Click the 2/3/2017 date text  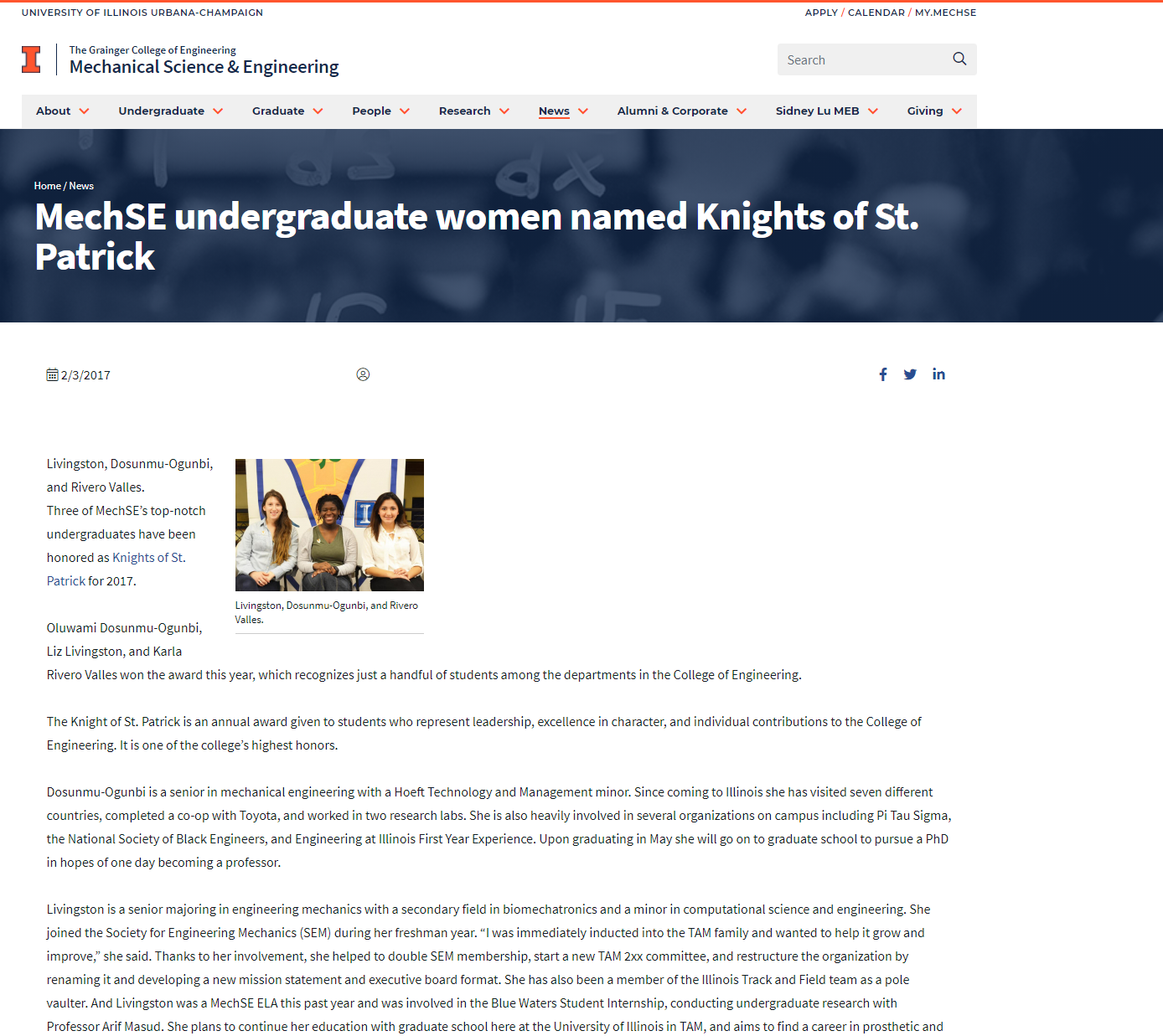click(x=85, y=375)
